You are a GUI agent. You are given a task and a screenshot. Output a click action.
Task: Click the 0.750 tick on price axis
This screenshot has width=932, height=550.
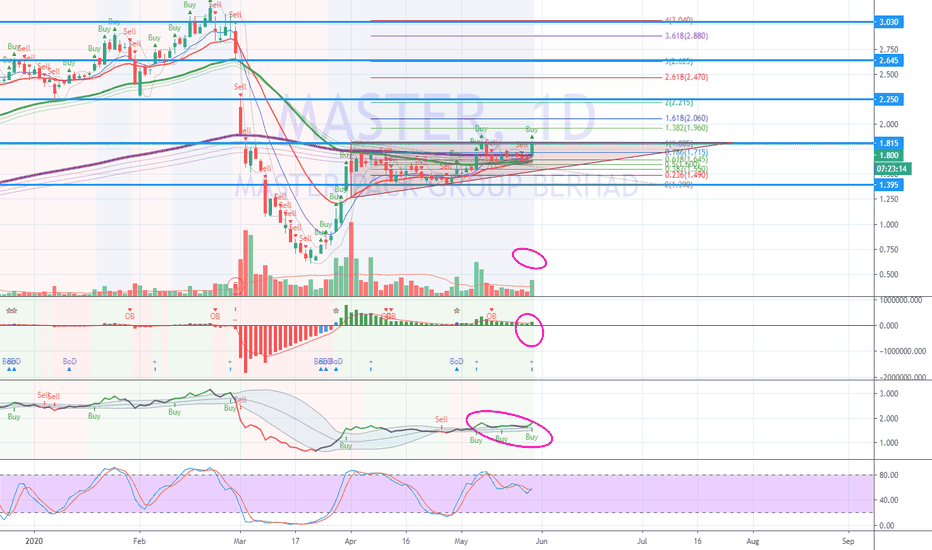click(889, 250)
